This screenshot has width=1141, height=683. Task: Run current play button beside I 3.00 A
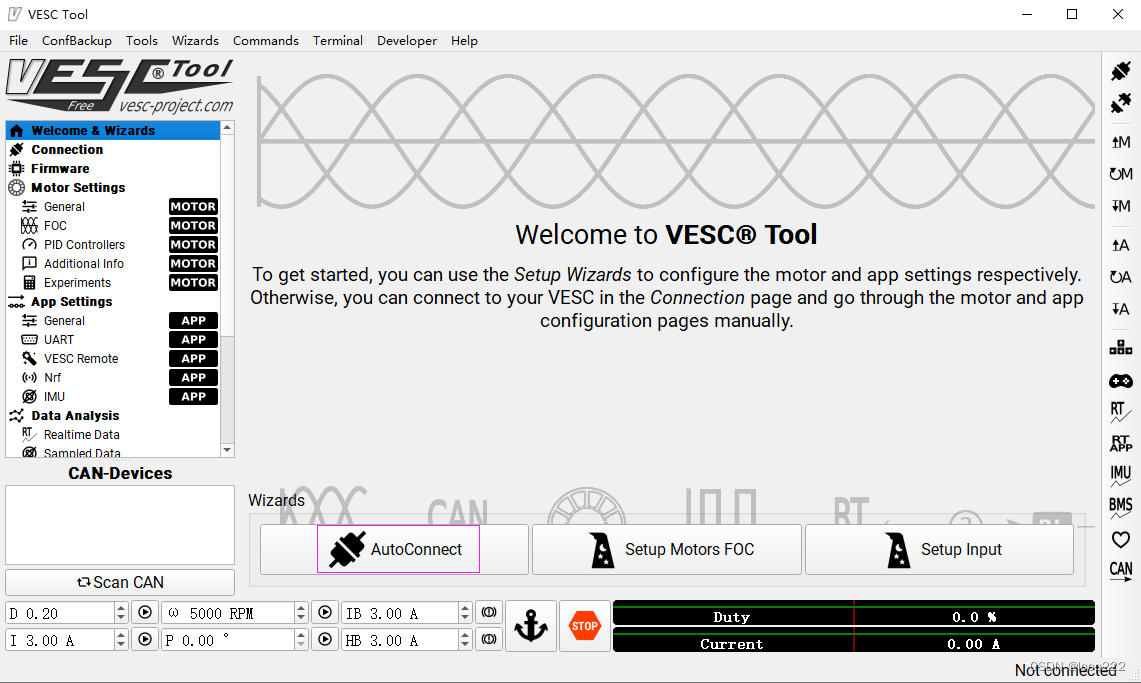point(145,639)
